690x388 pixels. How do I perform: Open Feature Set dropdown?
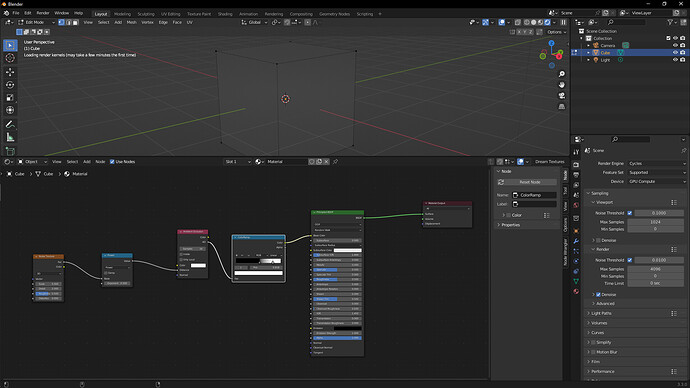point(657,172)
